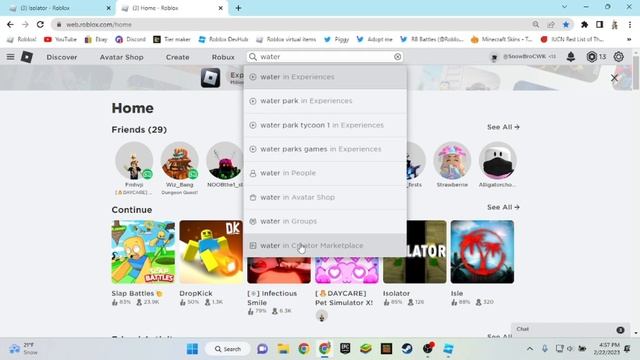The width and height of the screenshot is (640, 360).
Task: Open the notifications bell
Action: [571, 57]
